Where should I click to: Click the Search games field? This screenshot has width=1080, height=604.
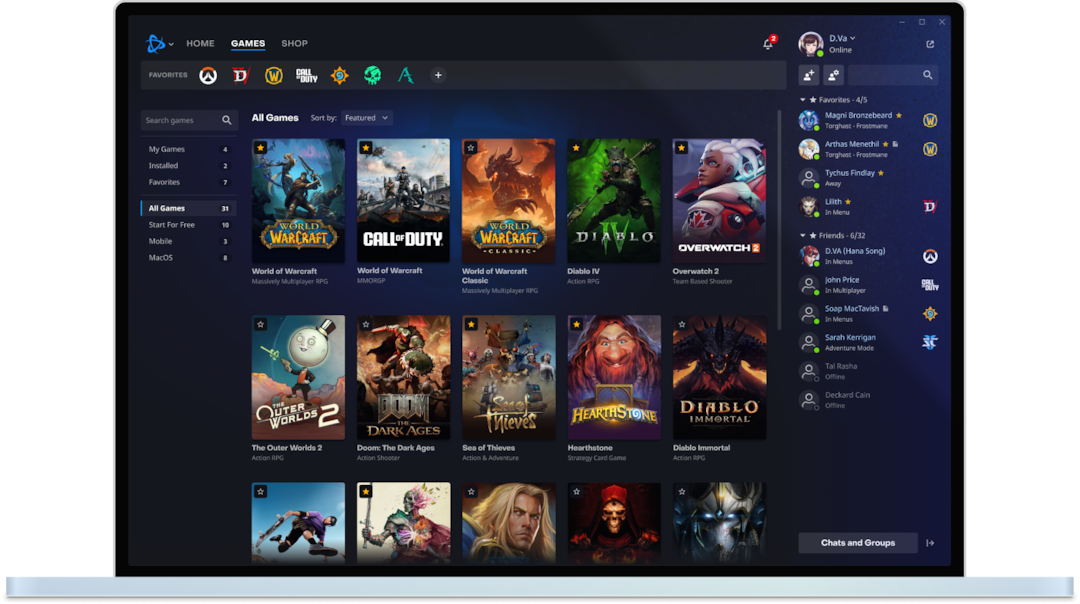pyautogui.click(x=189, y=120)
